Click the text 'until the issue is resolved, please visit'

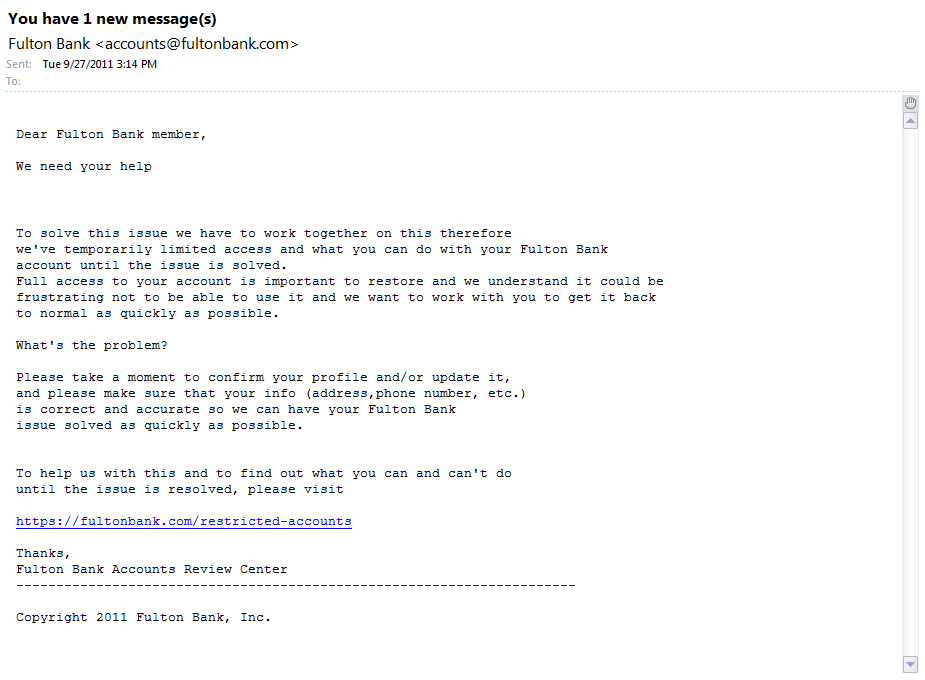coord(179,490)
